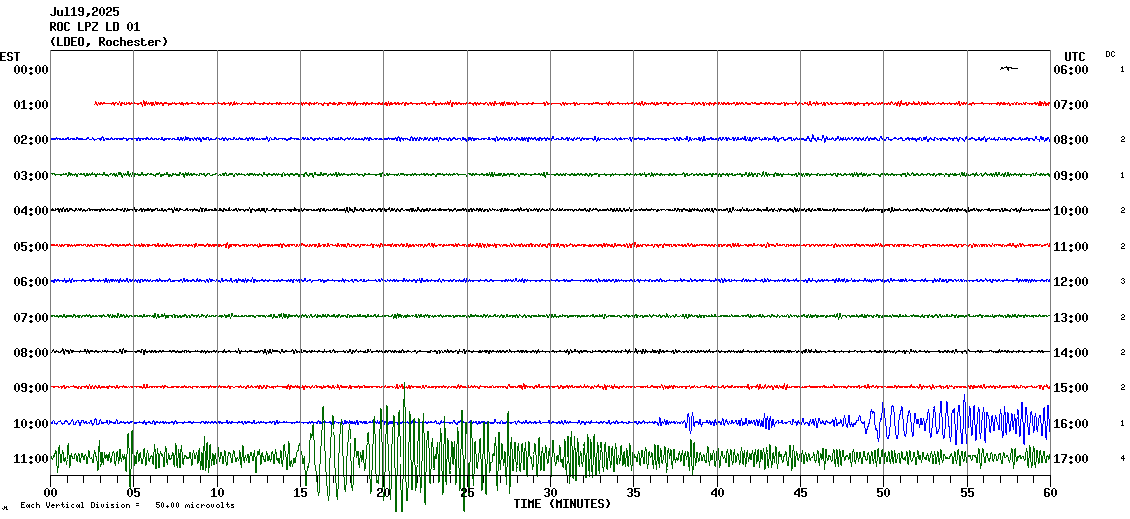Click the red trace on the 07:00 UTC row

pos(572,104)
